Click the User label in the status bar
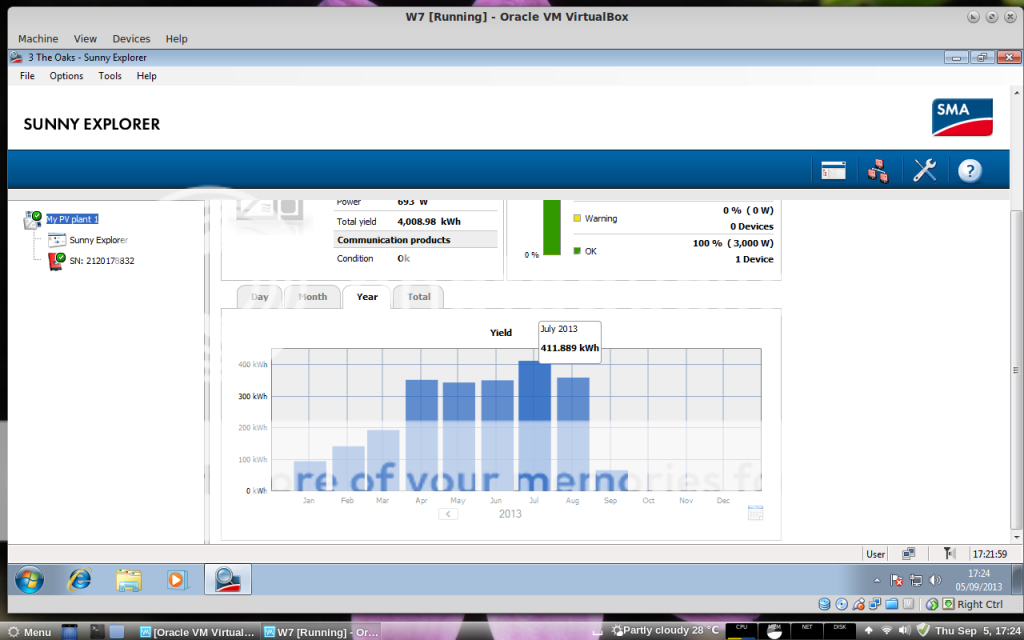The width and height of the screenshot is (1024, 640). (875, 554)
